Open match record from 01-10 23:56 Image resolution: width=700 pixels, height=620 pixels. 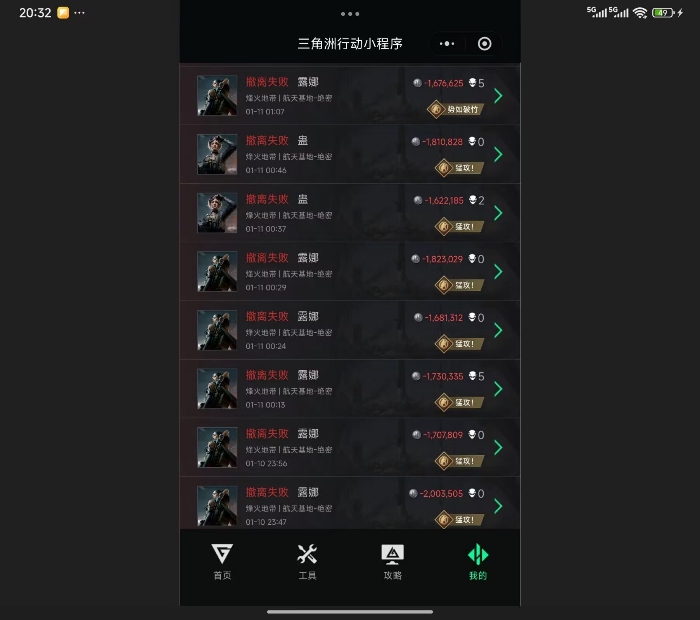coord(350,447)
